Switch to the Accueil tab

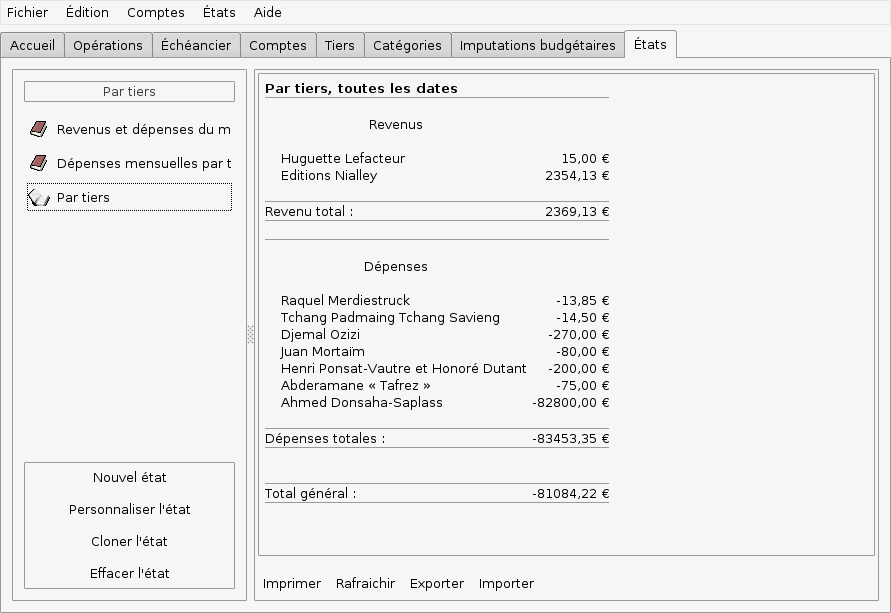pyautogui.click(x=33, y=45)
